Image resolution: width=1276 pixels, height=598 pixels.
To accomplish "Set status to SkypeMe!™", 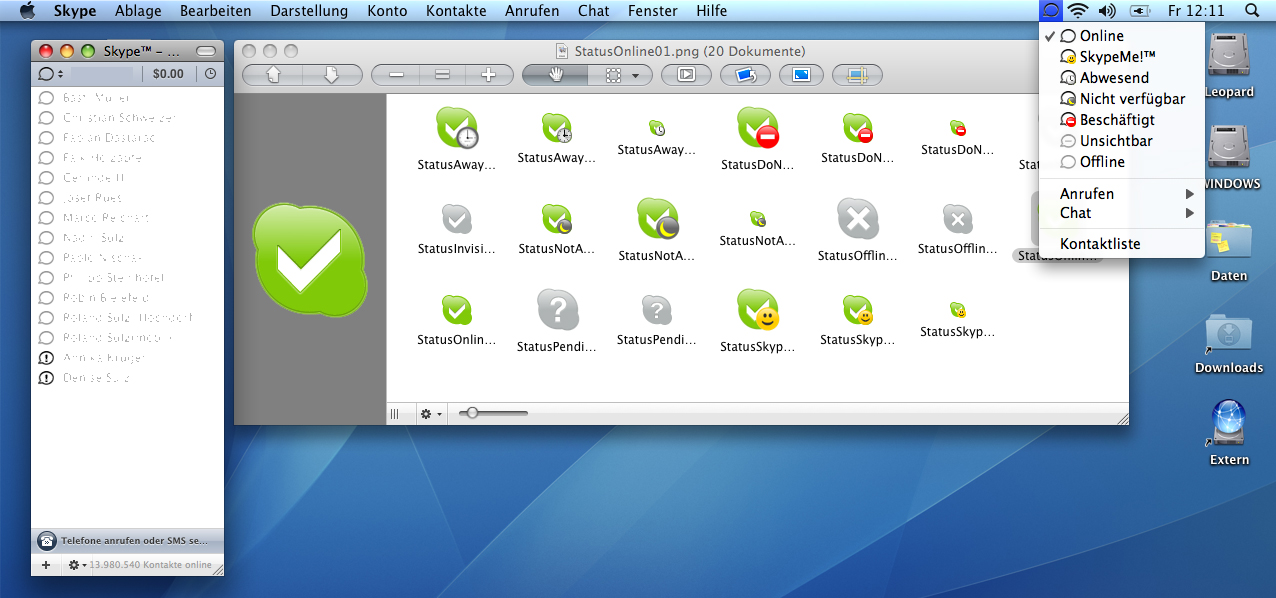I will (1121, 57).
